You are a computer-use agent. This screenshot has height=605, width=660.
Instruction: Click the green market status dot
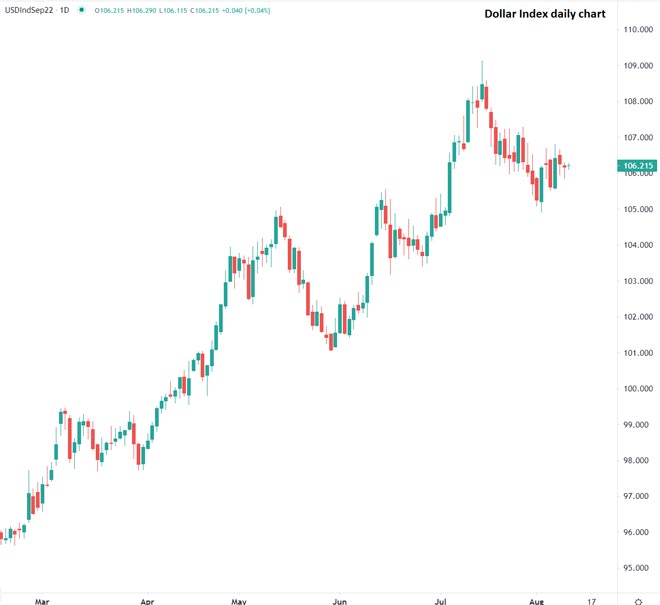79,11
